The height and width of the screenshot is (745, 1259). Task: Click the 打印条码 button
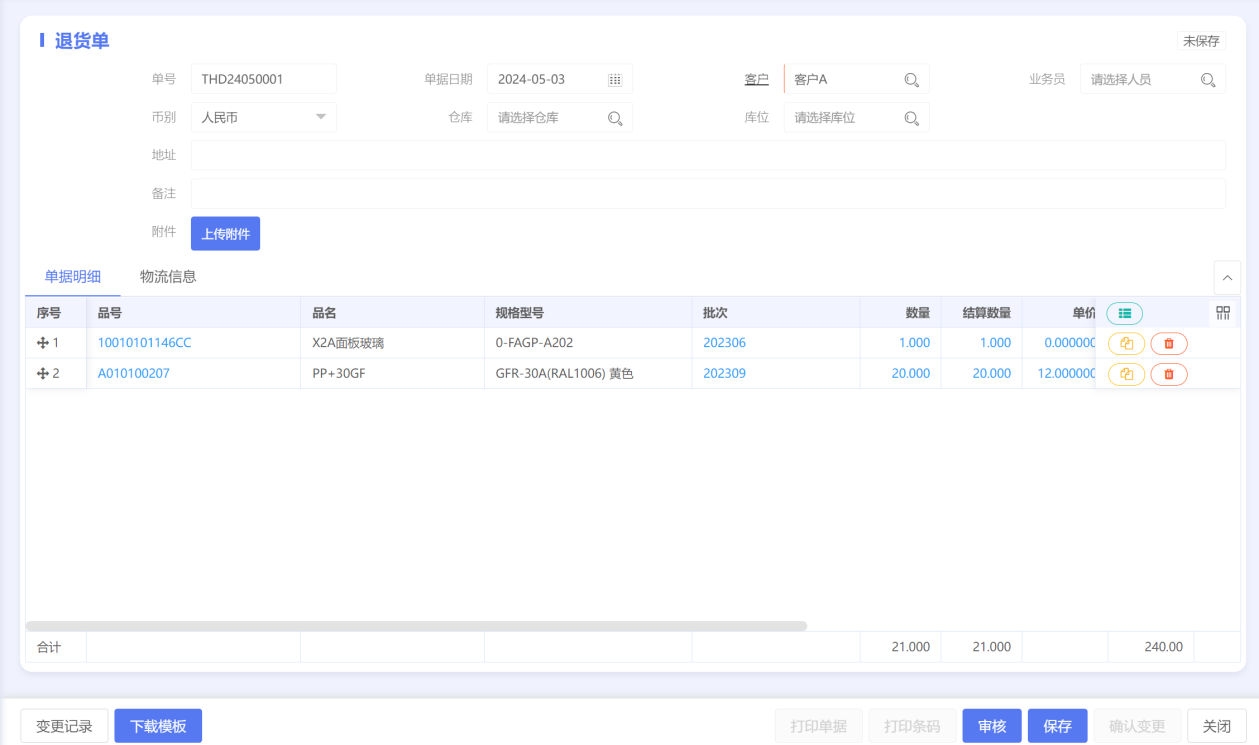point(912,726)
